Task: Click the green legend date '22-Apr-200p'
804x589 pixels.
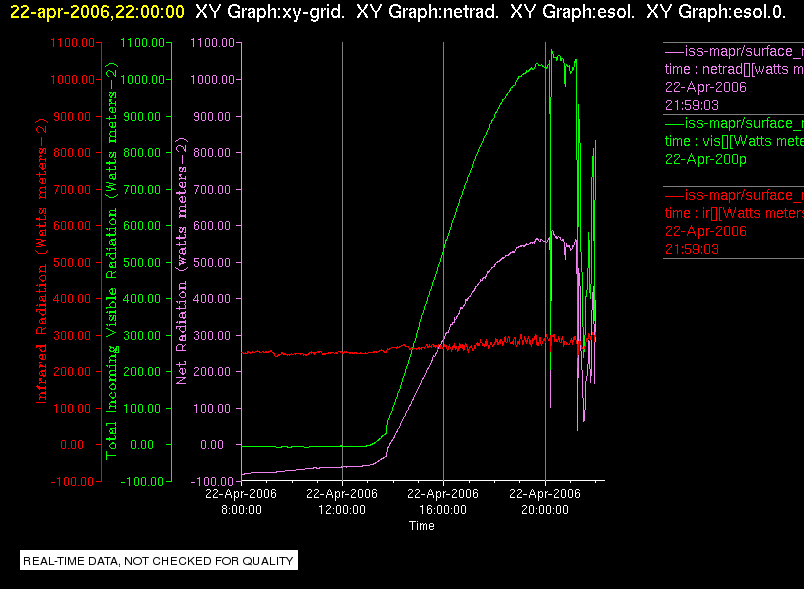Action: (706, 159)
